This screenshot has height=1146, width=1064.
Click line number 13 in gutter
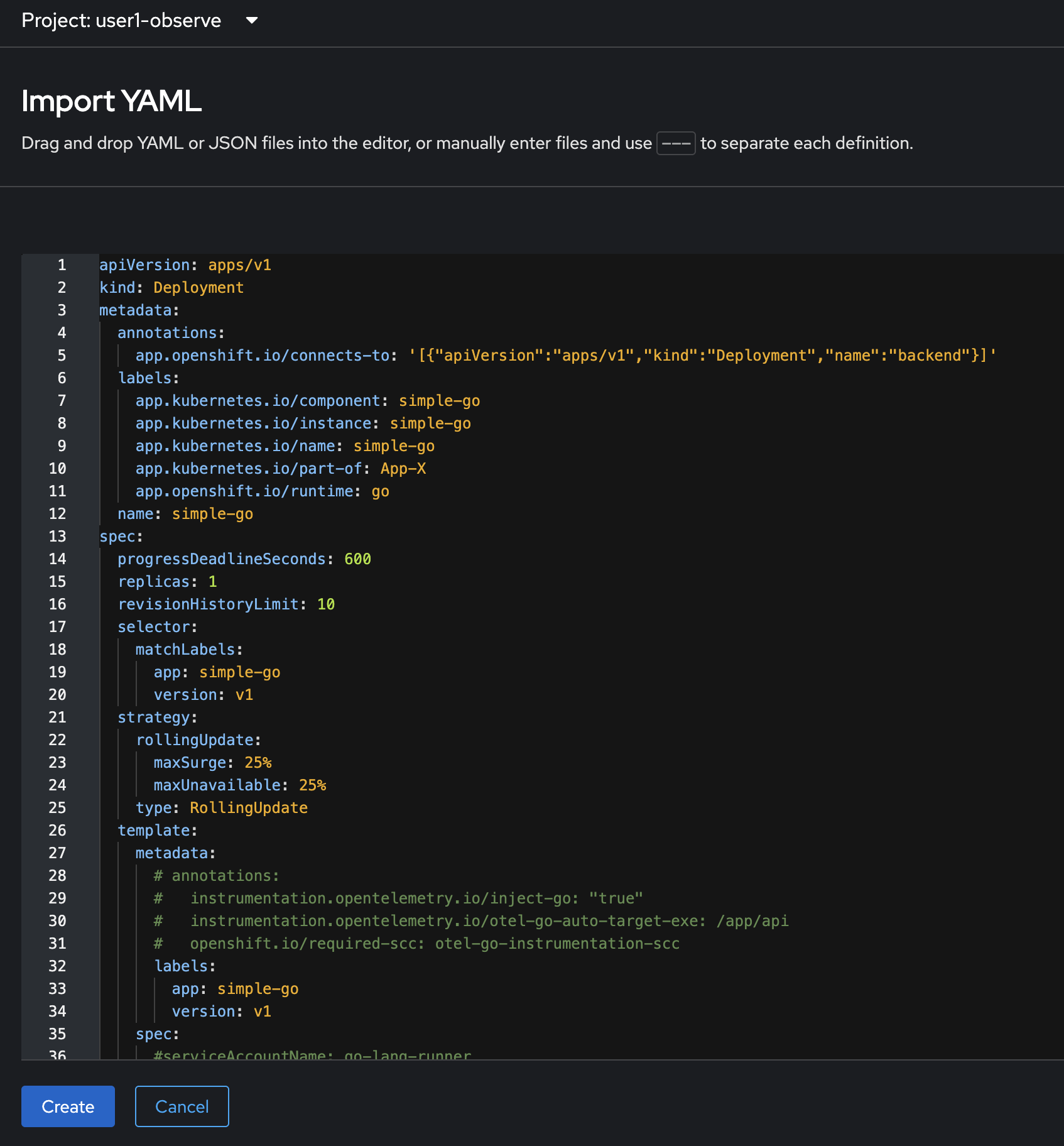(x=57, y=537)
